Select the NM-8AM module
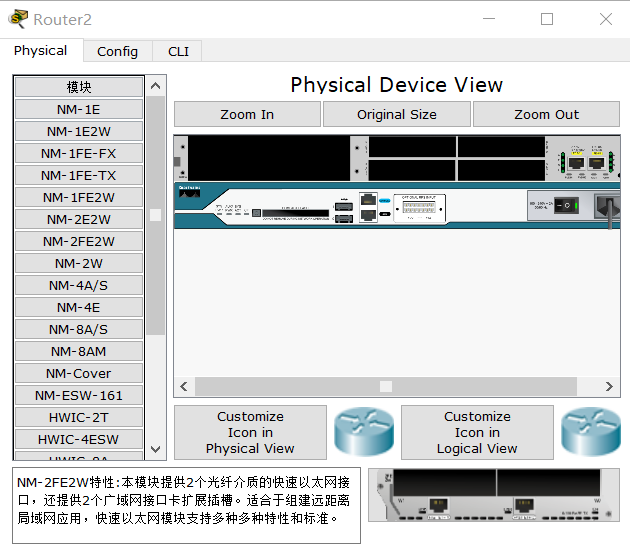 tap(79, 352)
